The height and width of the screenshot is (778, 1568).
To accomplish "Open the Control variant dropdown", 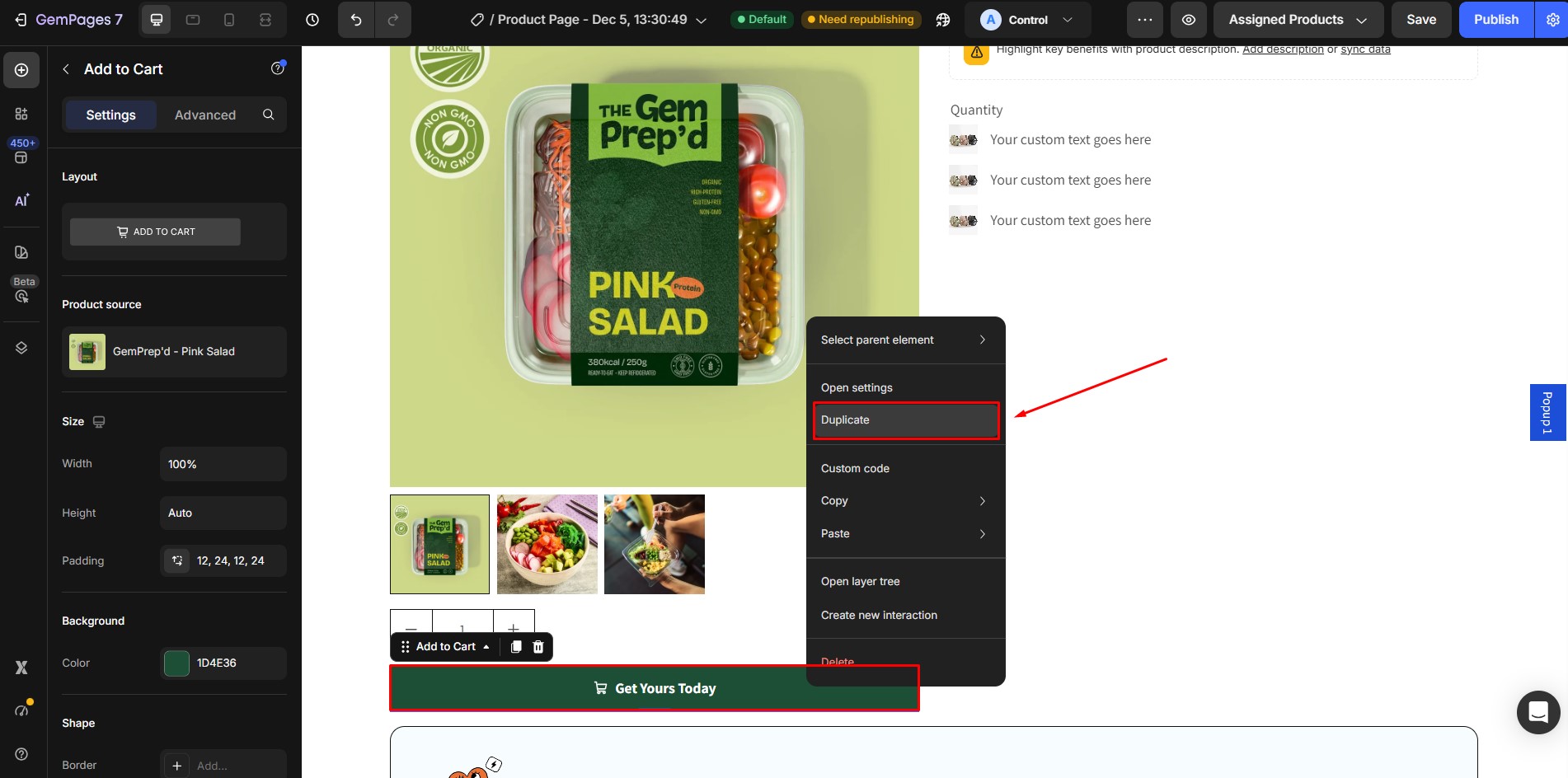I will click(1027, 20).
